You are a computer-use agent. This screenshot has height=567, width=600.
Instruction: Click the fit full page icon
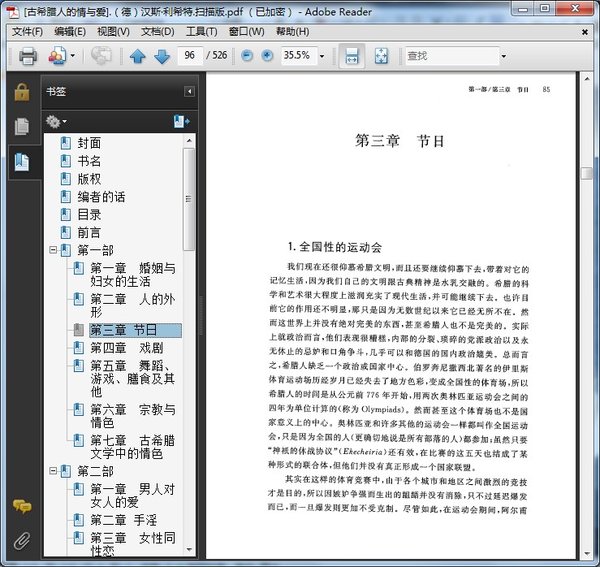tap(380, 56)
